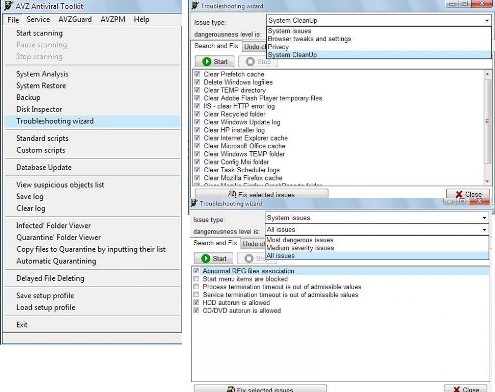Open the Service menu
Image resolution: width=495 pixels, height=392 pixels.
(x=38, y=20)
